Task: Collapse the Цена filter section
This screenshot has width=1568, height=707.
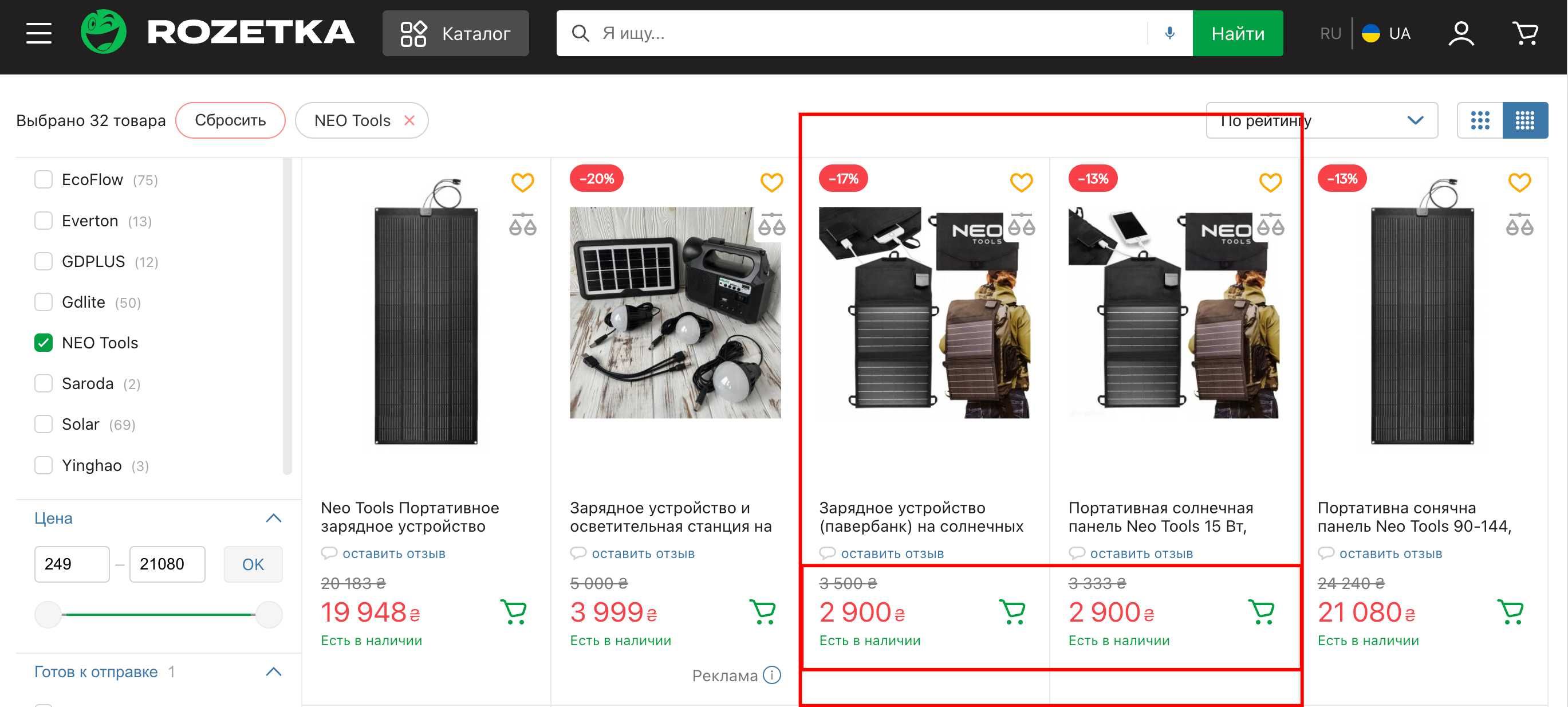Action: click(273, 517)
